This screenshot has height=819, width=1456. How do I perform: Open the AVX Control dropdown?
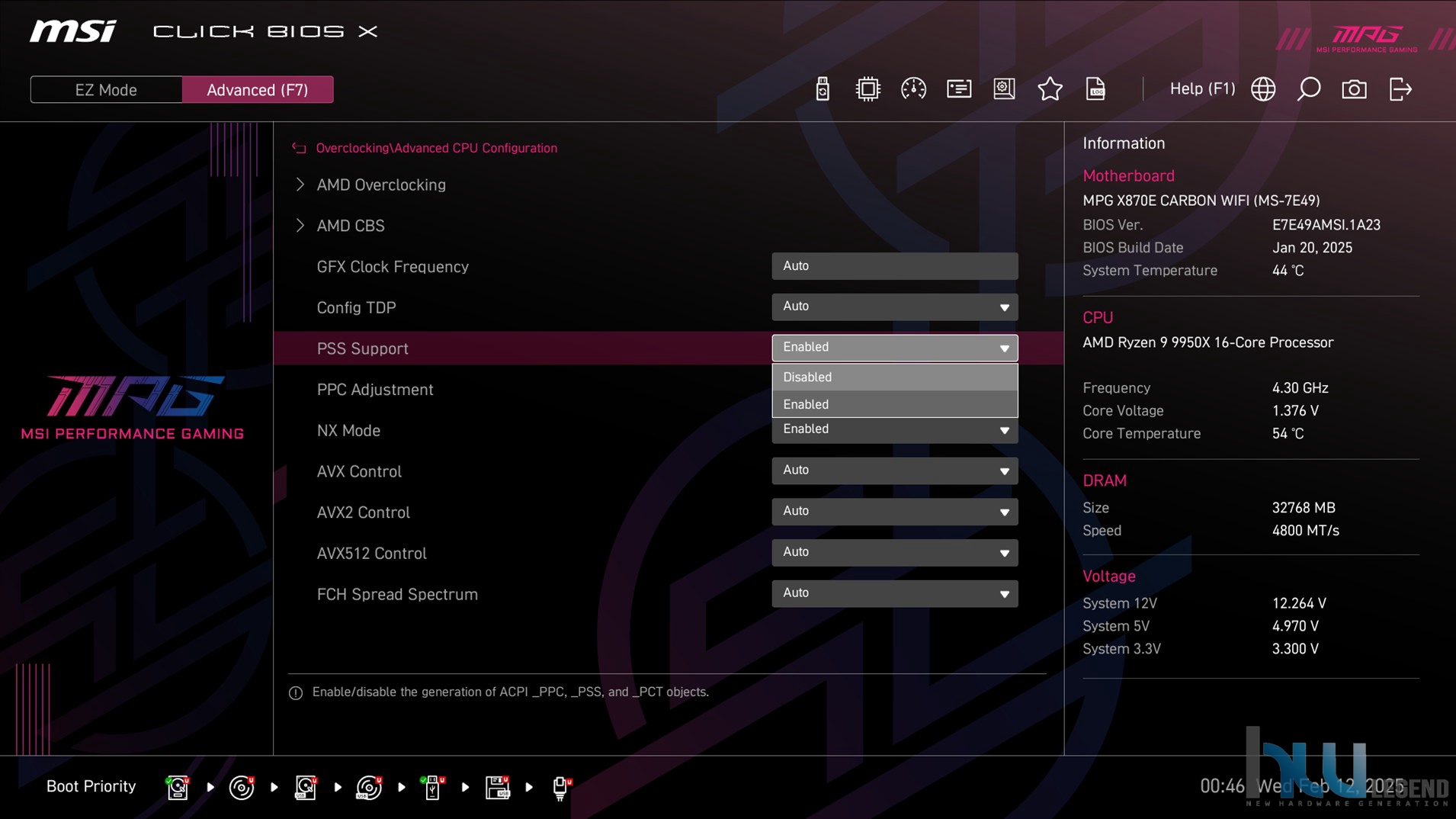click(894, 471)
